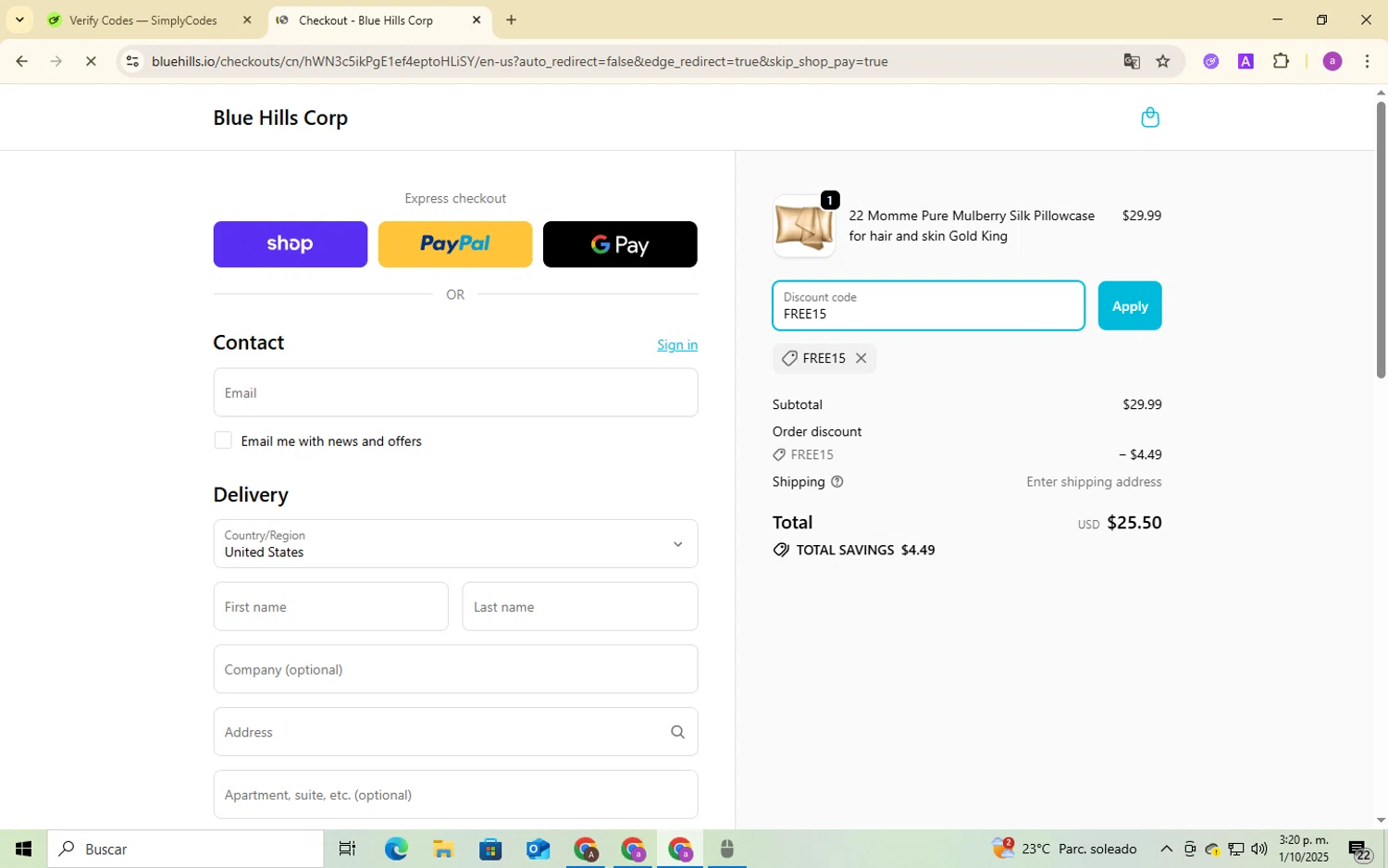This screenshot has height=868, width=1388.
Task: Click the silk pillowcase product thumbnail
Action: (x=804, y=227)
